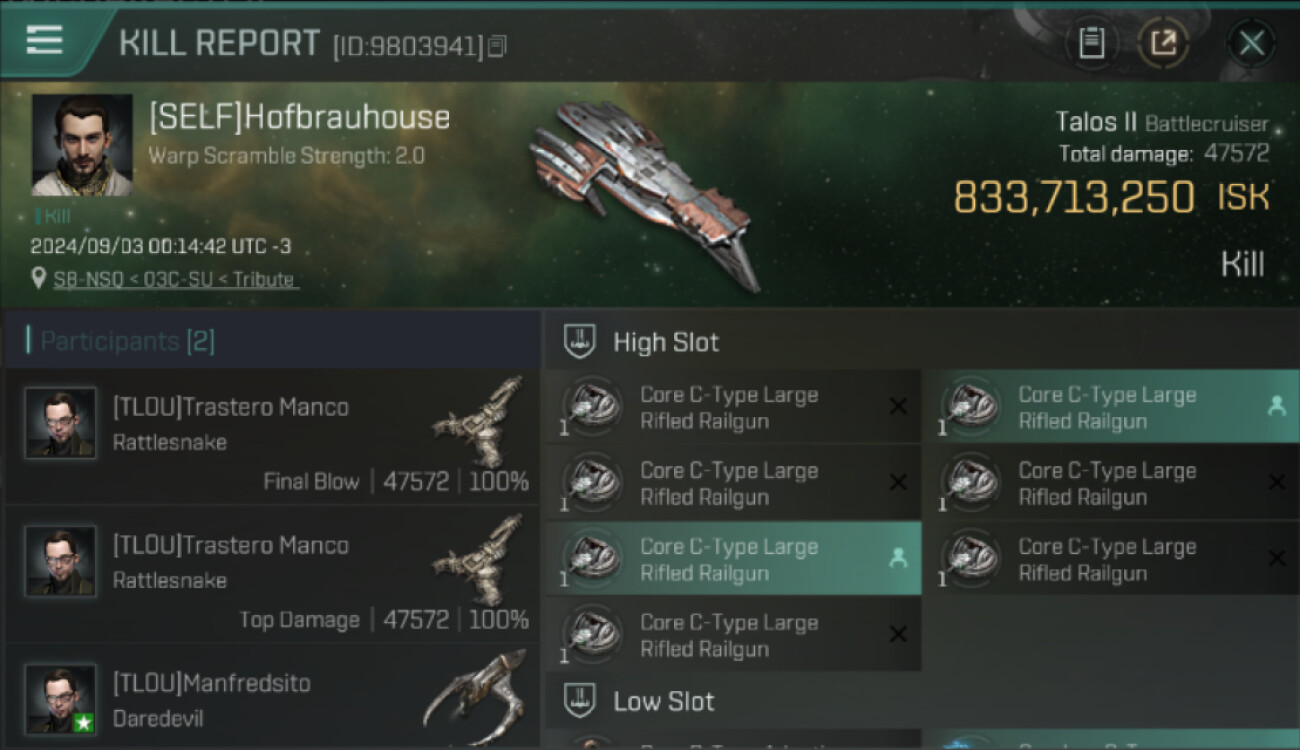Select Trastero Manco Final Blow entry
1300x750 pixels.
[272, 435]
